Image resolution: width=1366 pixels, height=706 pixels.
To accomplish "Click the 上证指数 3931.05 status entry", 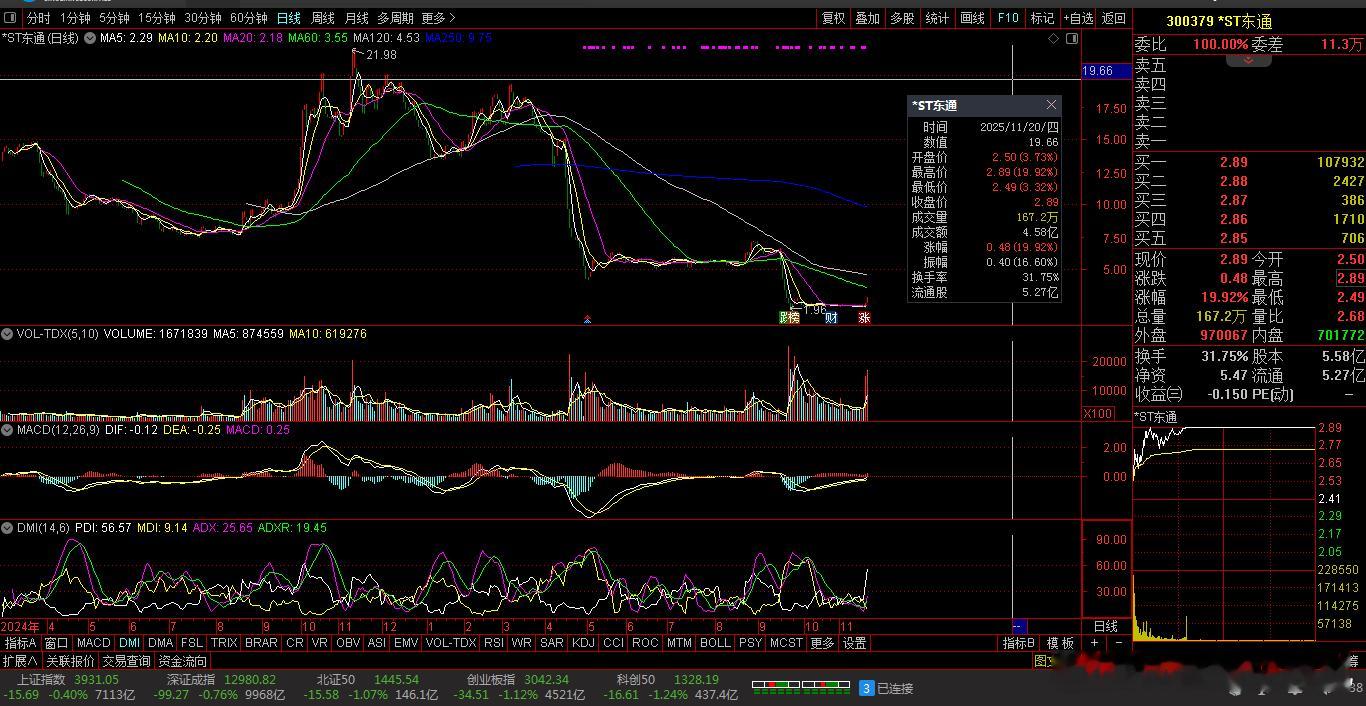I will pyautogui.click(x=68, y=680).
